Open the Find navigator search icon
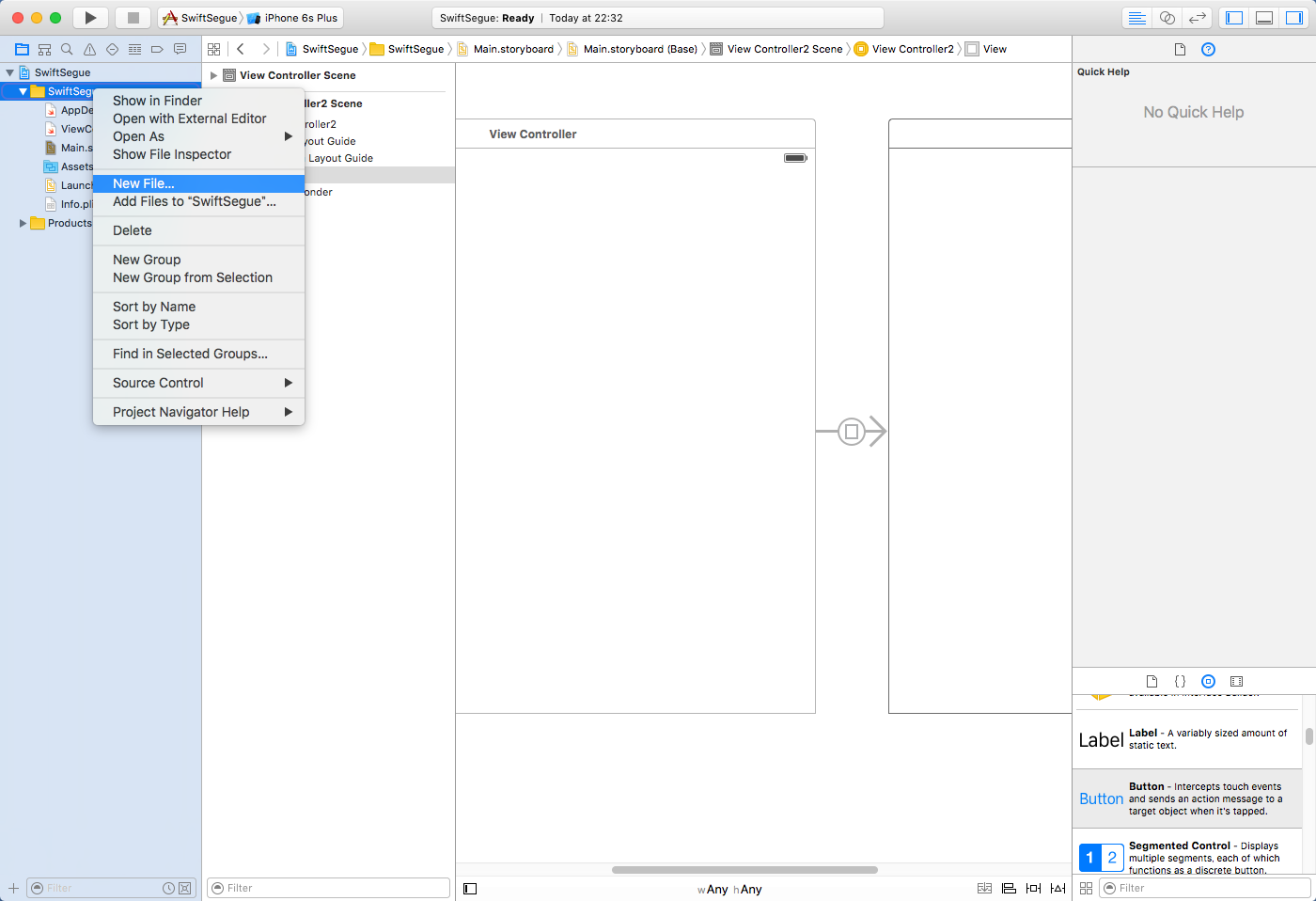The image size is (1316, 901). pos(67,49)
